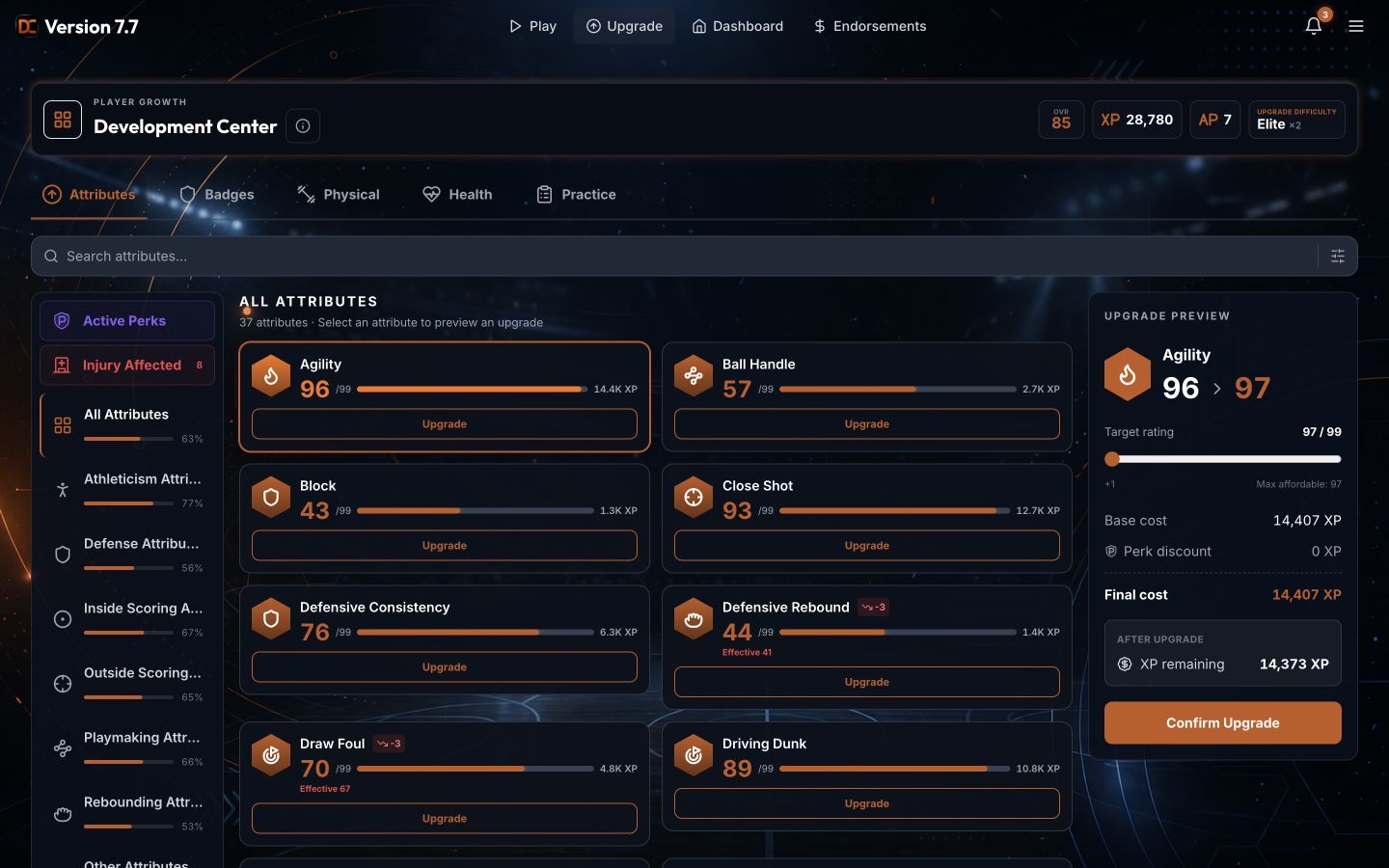The width and height of the screenshot is (1389, 868).
Task: Click the Block shield icon
Action: pos(271,498)
